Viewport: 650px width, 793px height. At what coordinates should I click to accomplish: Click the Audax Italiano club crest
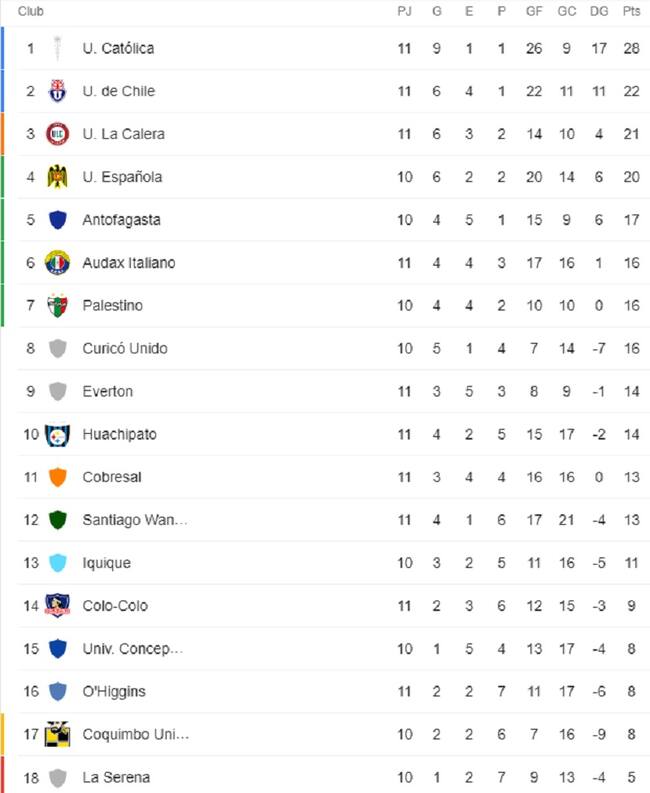pos(57,262)
